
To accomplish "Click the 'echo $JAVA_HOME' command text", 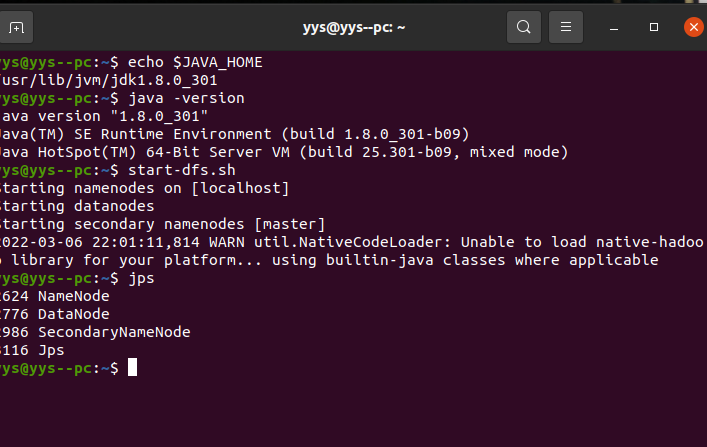I will (195, 62).
